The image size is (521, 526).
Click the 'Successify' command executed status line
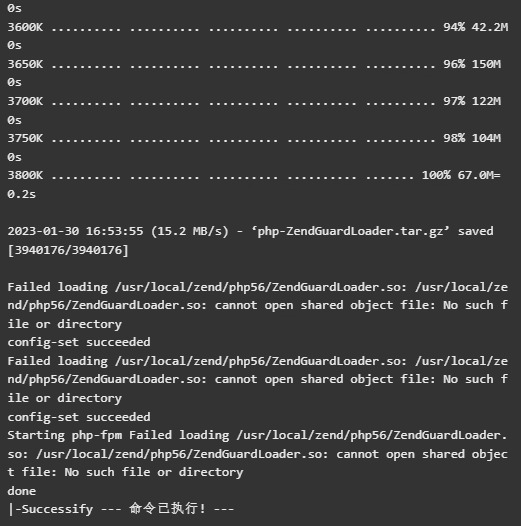[x=121, y=509]
